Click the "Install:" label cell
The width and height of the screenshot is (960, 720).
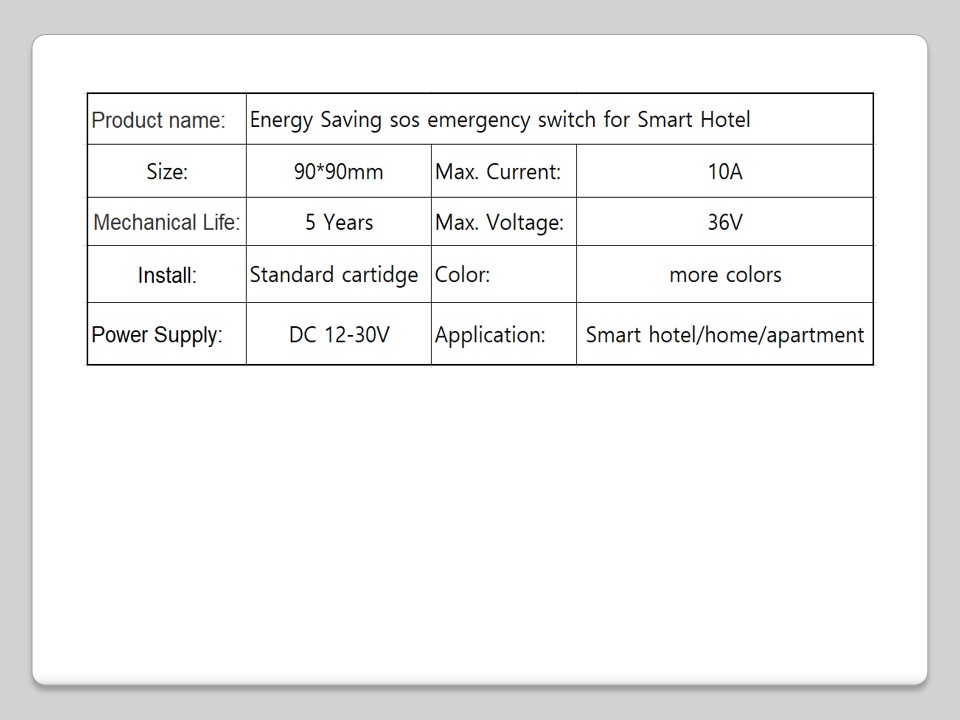pos(167,276)
